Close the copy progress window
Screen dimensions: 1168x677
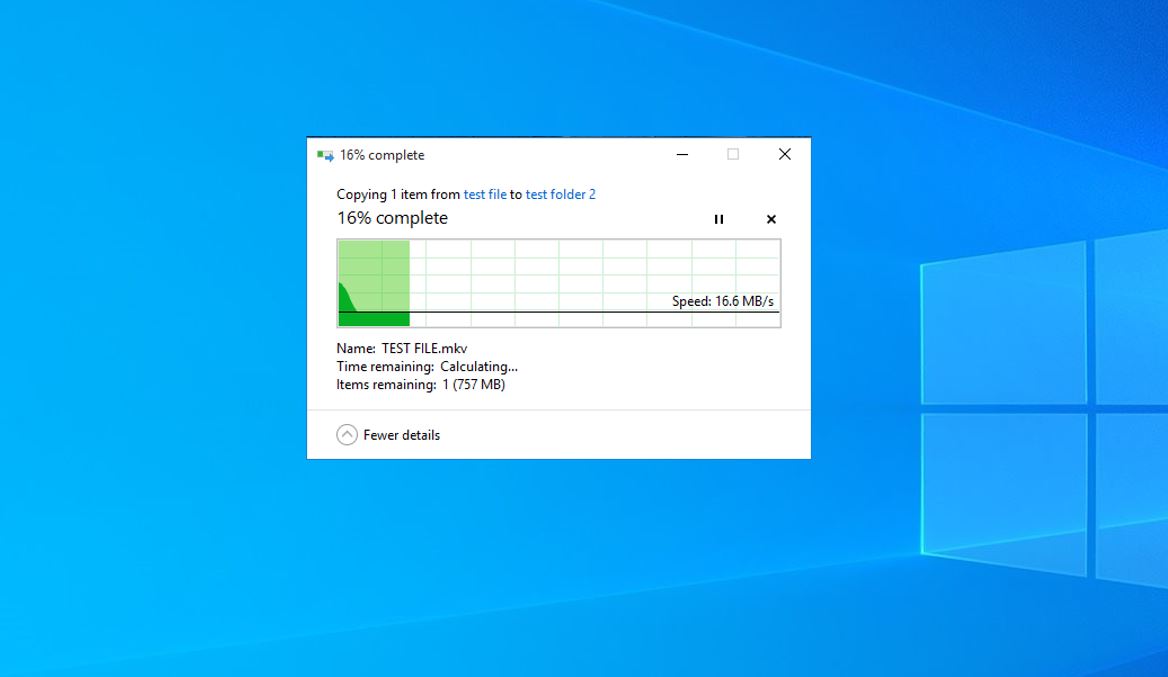point(784,154)
